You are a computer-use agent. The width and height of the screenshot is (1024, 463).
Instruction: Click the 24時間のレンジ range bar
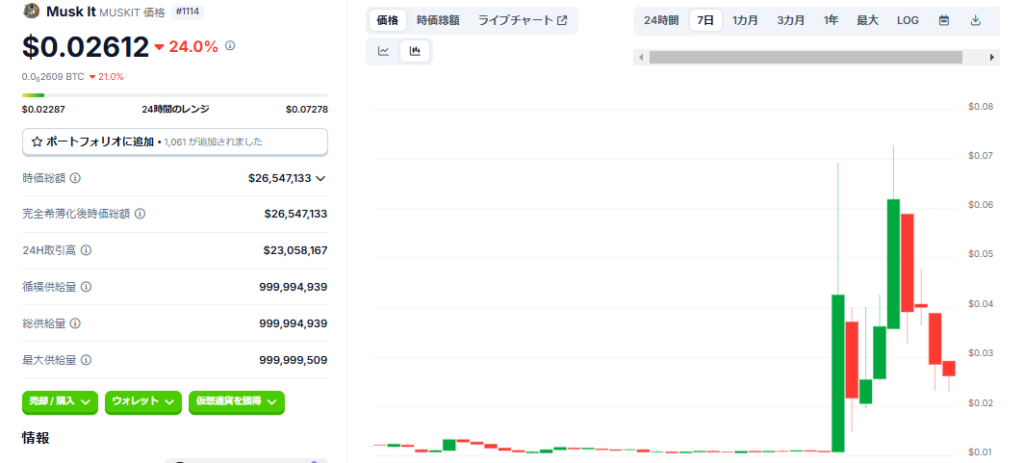(175, 95)
